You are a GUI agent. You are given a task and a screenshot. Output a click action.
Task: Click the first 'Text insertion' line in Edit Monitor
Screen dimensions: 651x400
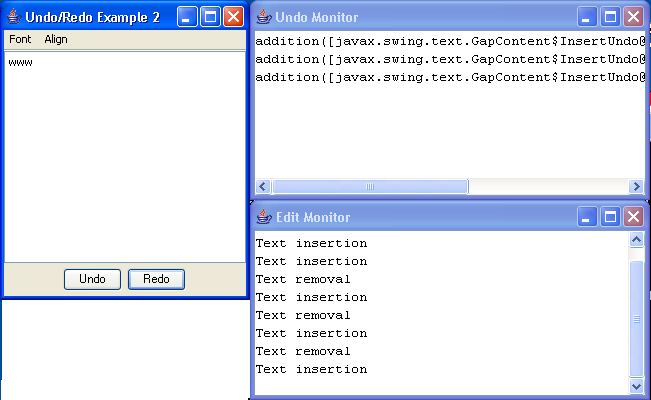pos(311,243)
